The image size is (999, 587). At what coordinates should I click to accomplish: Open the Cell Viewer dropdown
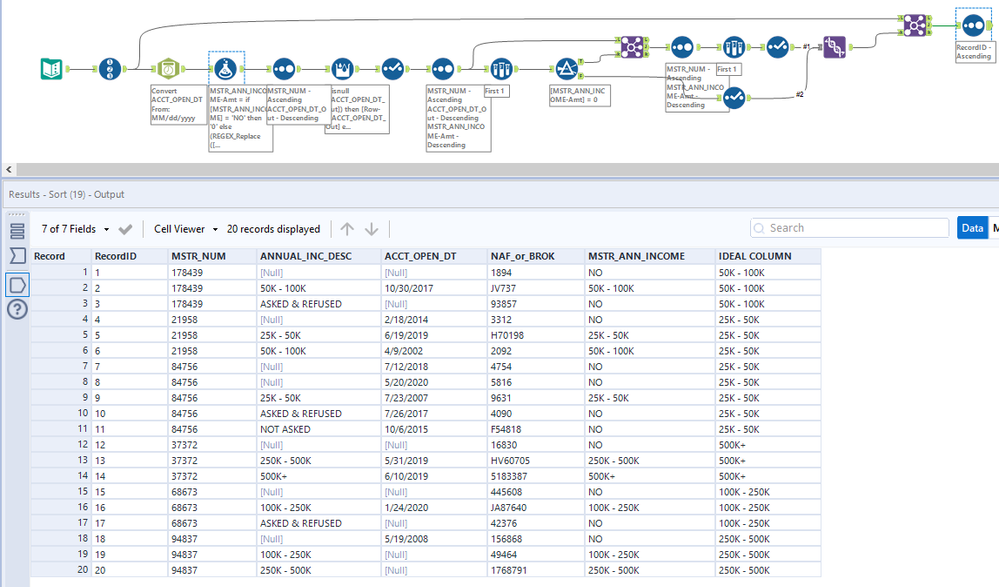pos(185,229)
